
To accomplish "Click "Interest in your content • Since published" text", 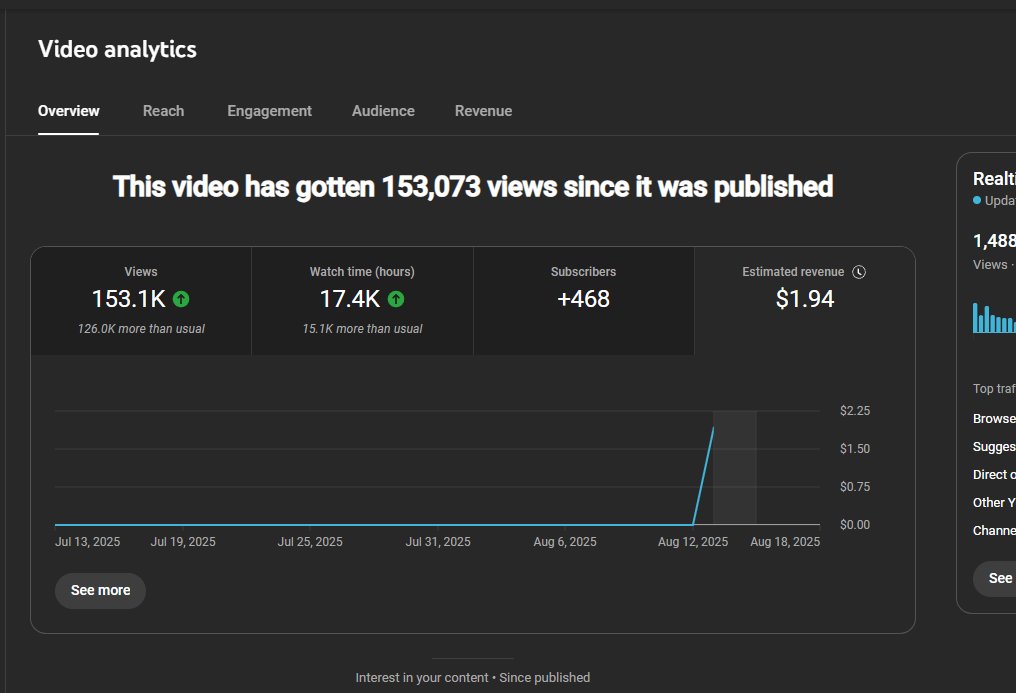I will coord(473,678).
